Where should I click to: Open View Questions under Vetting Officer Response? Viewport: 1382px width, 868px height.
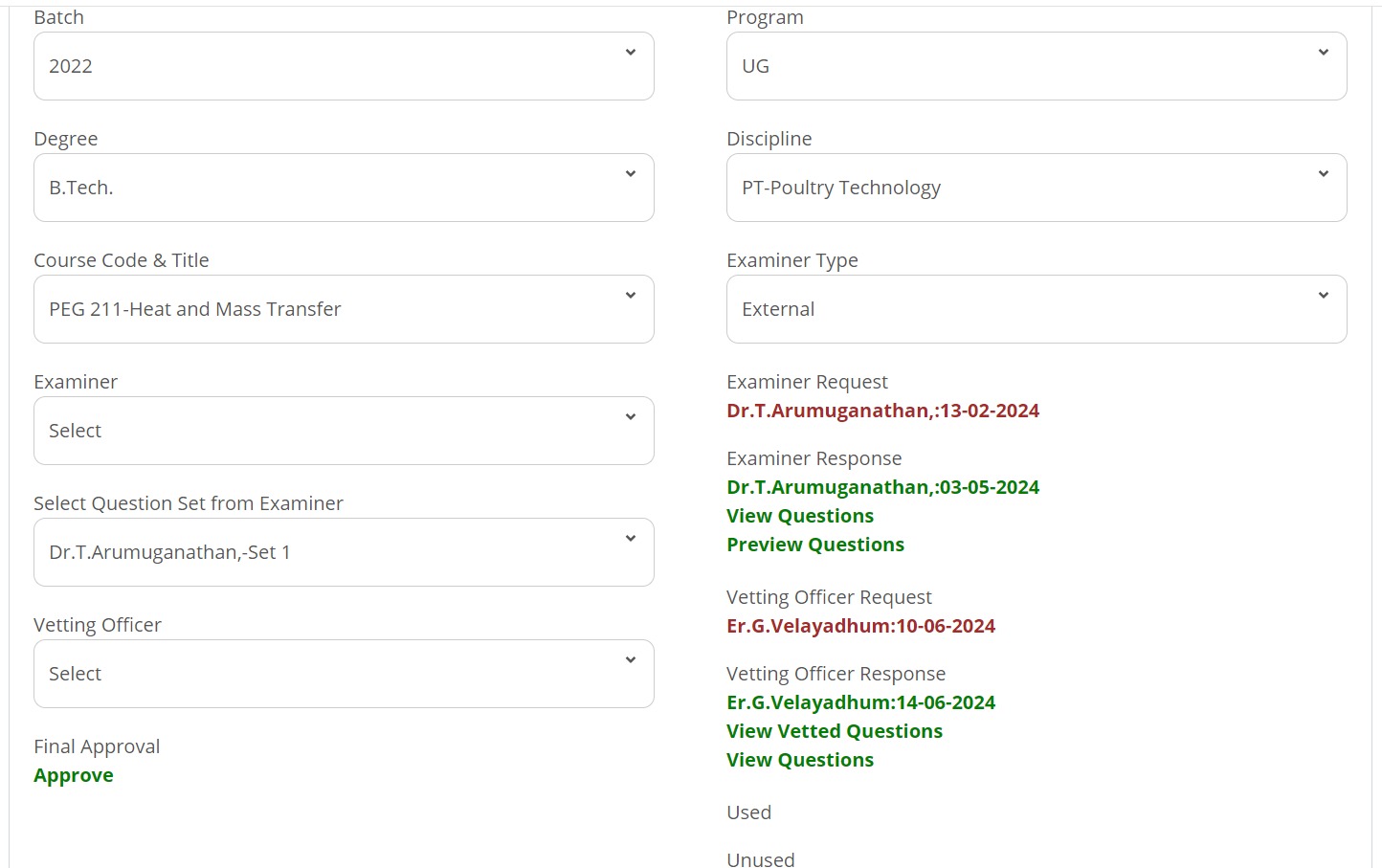click(x=800, y=760)
